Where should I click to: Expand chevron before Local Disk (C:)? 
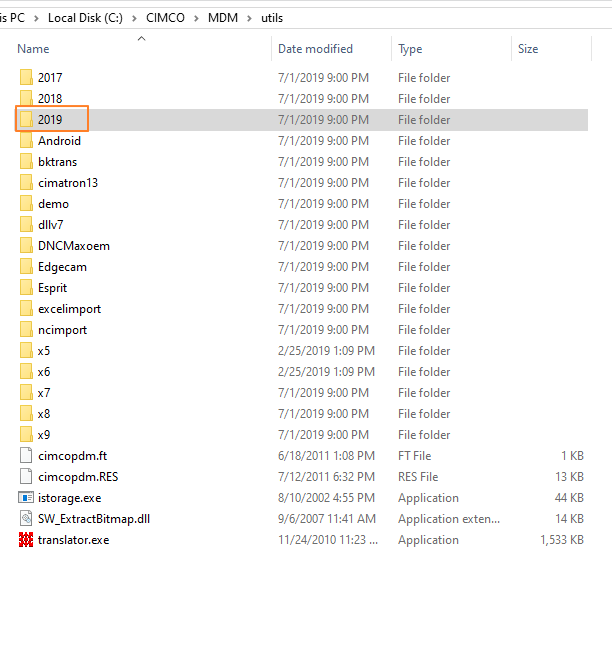[36, 18]
